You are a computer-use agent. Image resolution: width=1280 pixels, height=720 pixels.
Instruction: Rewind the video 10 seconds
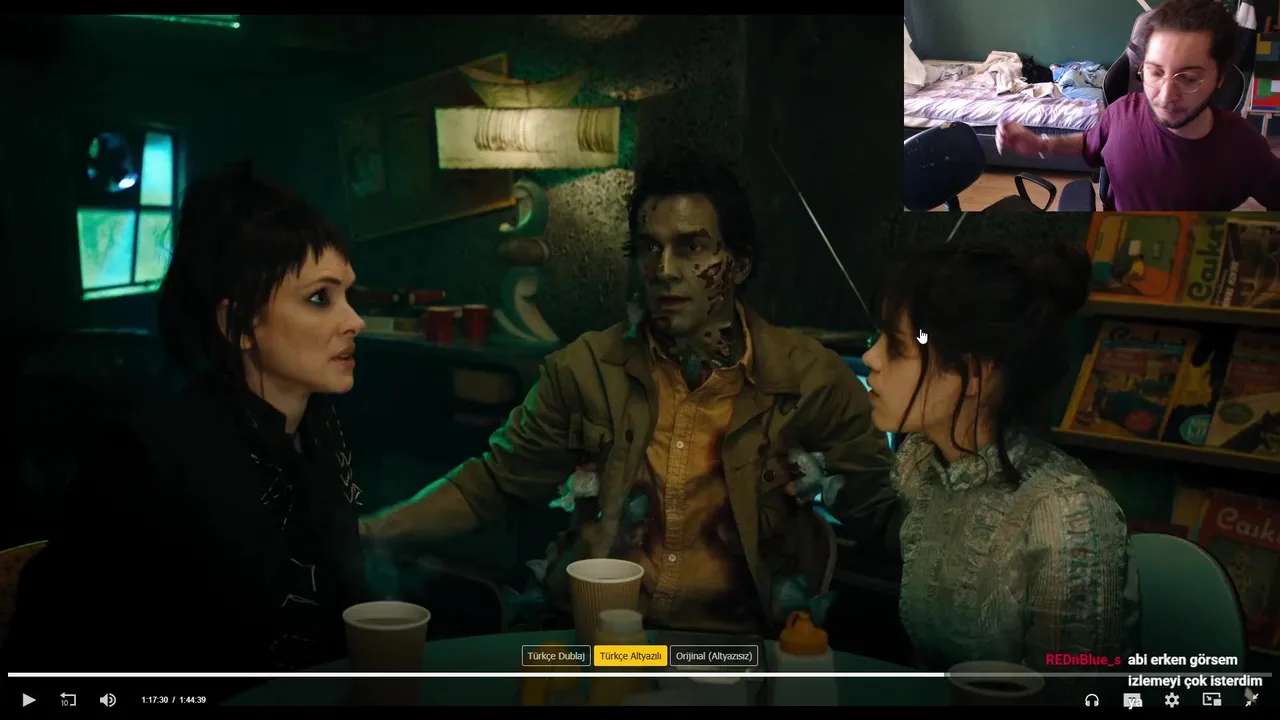(68, 700)
